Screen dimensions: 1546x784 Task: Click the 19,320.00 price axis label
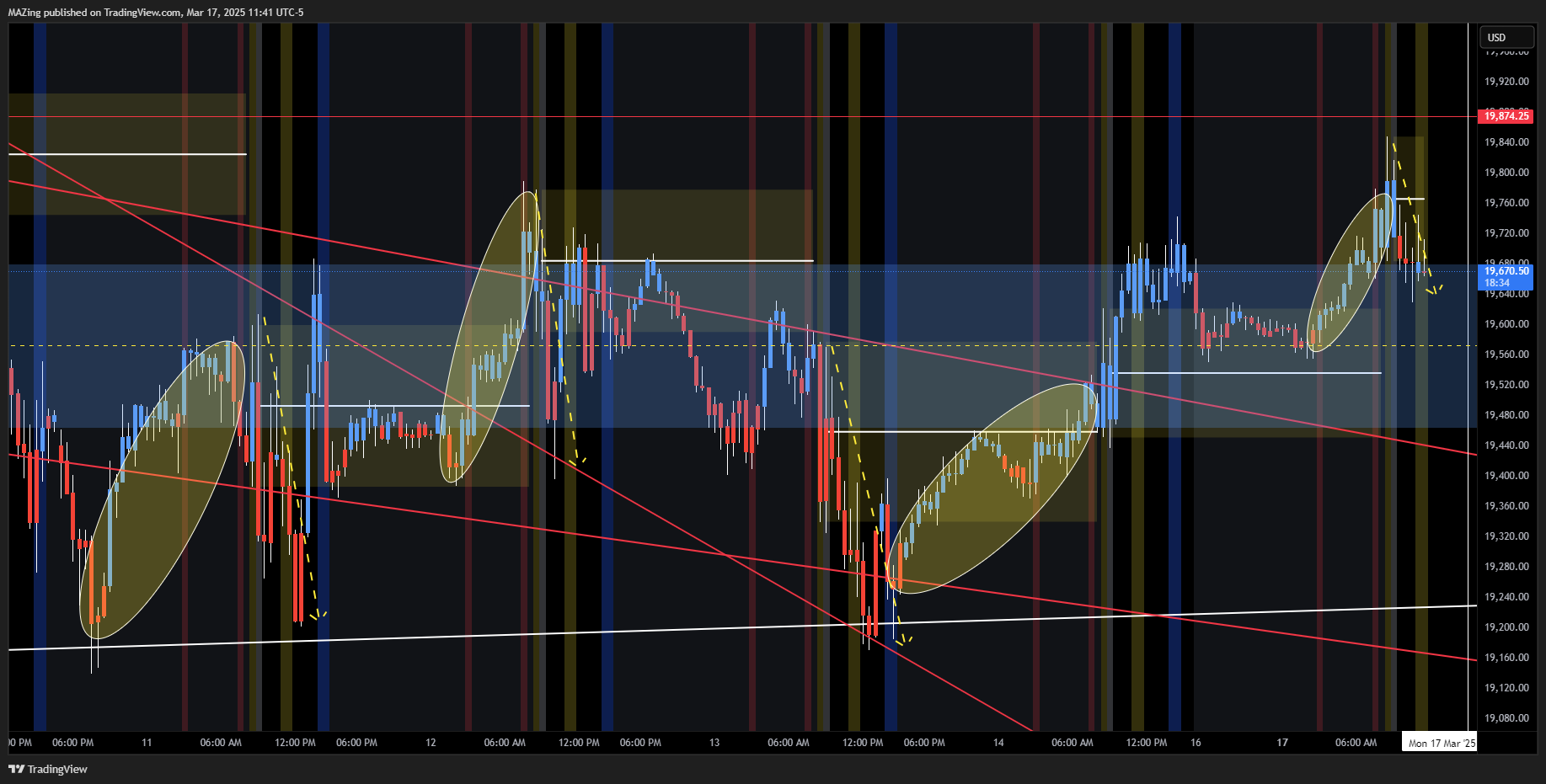pyautogui.click(x=1506, y=536)
